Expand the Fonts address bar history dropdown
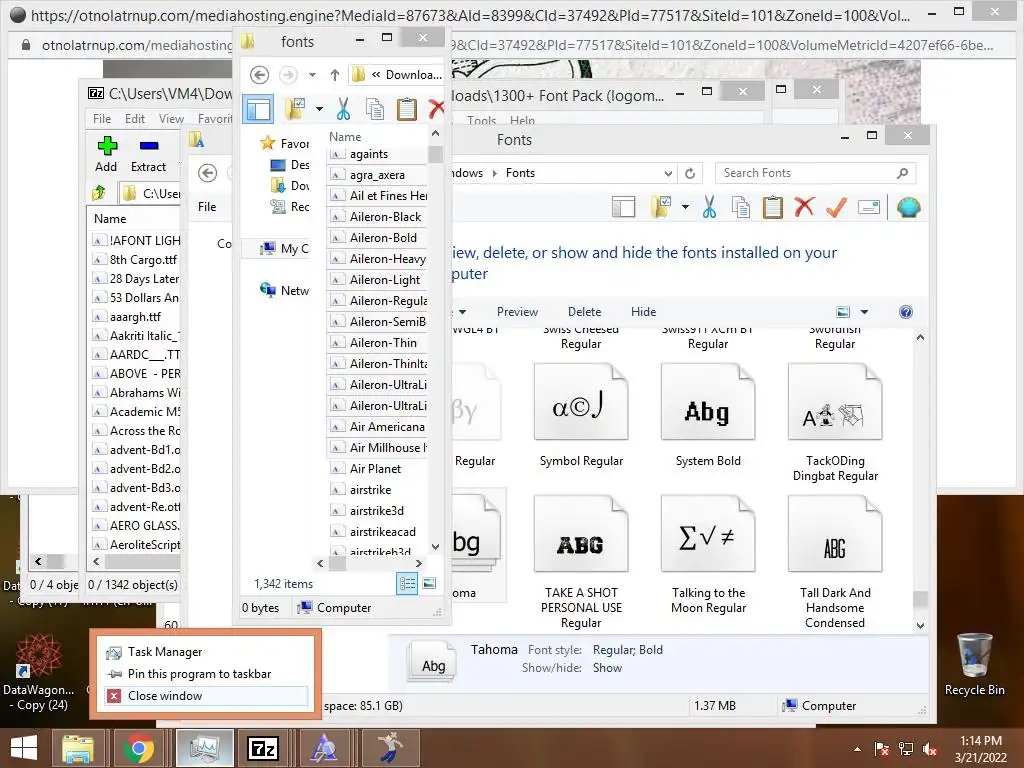1024x768 pixels. click(668, 173)
